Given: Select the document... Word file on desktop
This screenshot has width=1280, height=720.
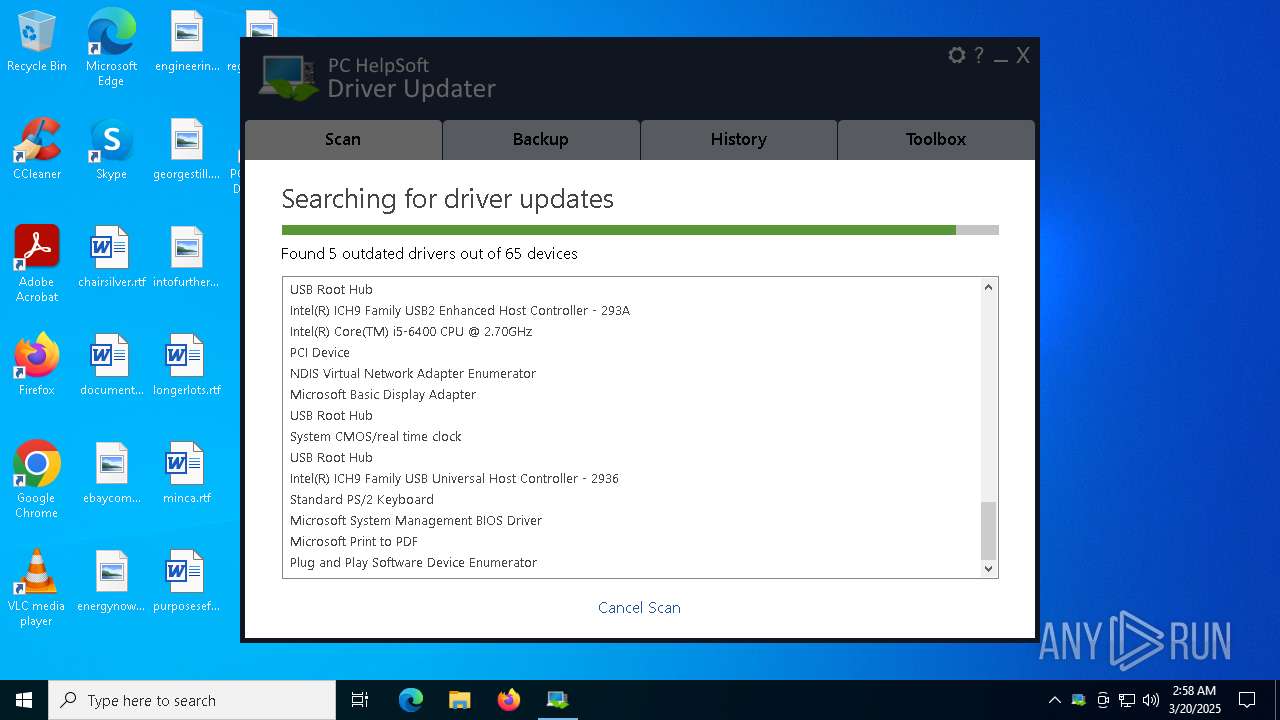Looking at the screenshot, I should click(111, 366).
